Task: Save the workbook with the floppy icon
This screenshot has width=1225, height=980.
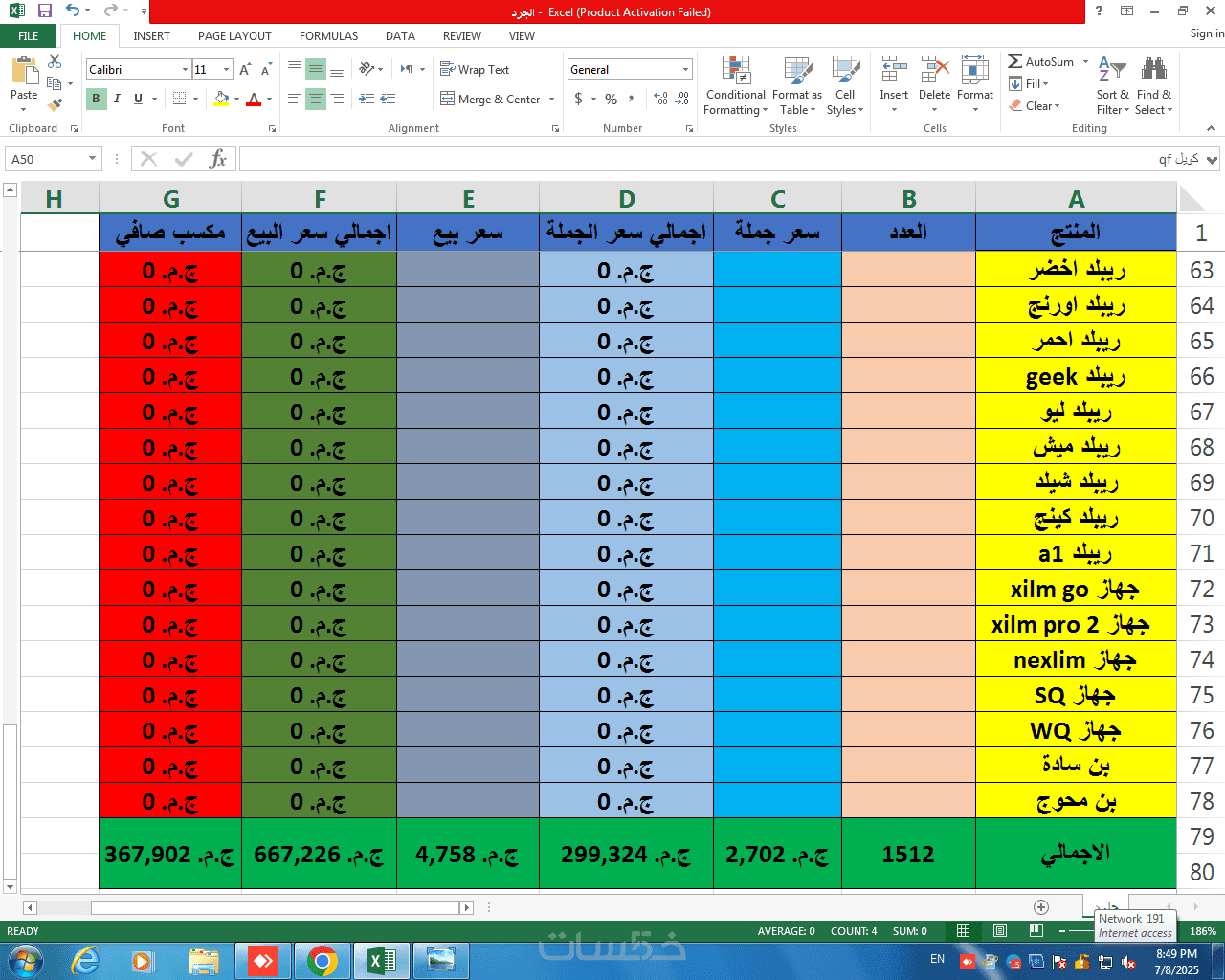Action: (44, 11)
